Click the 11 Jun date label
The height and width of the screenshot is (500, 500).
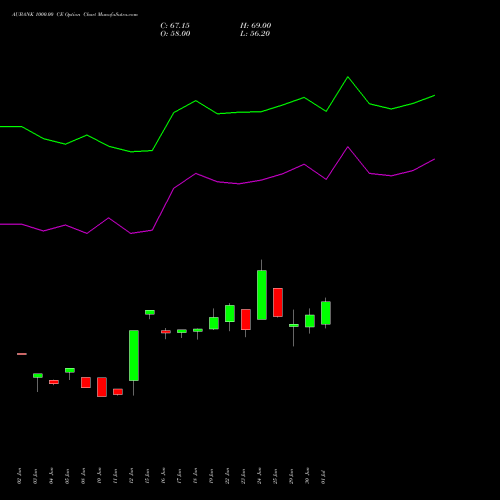[x=115, y=476]
